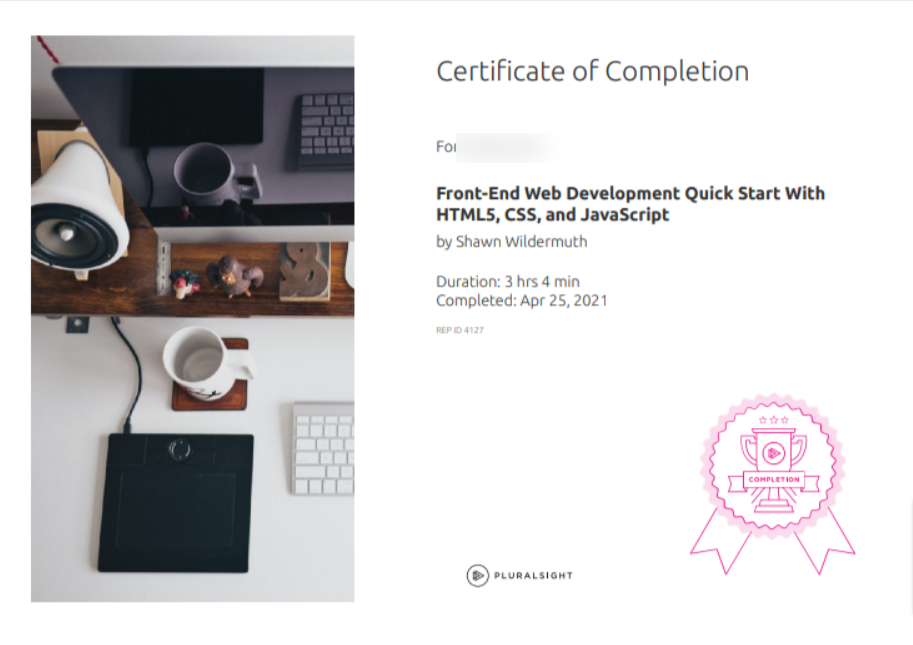Click the 'Certificate of Completion' heading
The image size is (913, 645).
593,72
